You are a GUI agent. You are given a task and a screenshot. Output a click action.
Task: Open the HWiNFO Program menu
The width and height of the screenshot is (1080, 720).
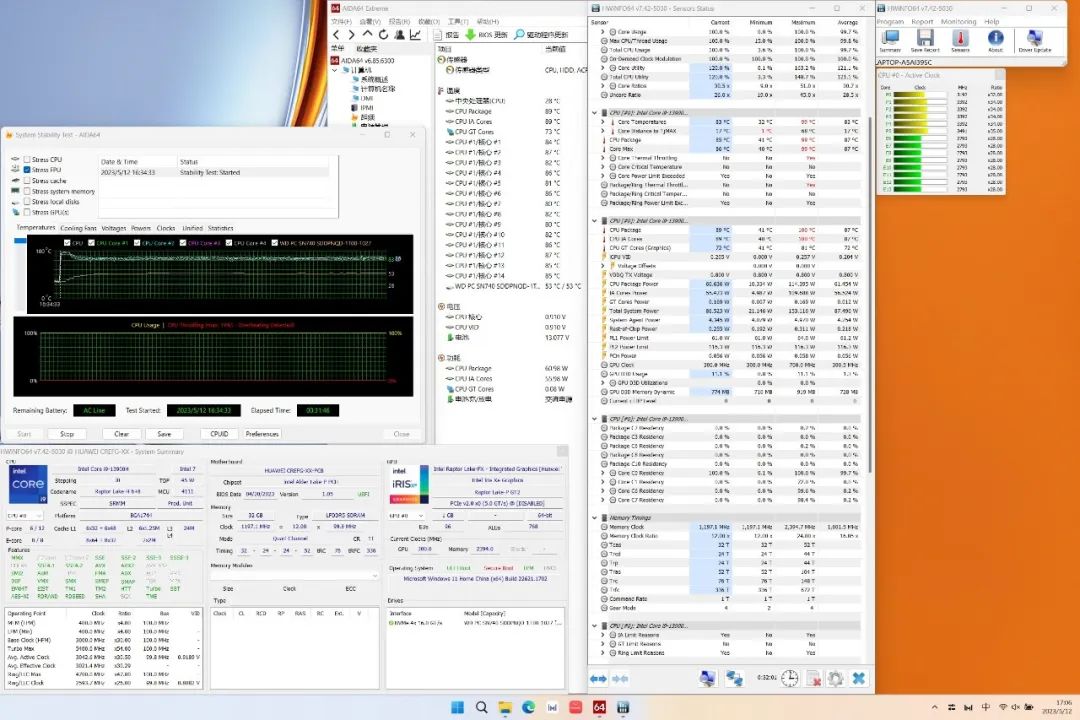[x=890, y=21]
